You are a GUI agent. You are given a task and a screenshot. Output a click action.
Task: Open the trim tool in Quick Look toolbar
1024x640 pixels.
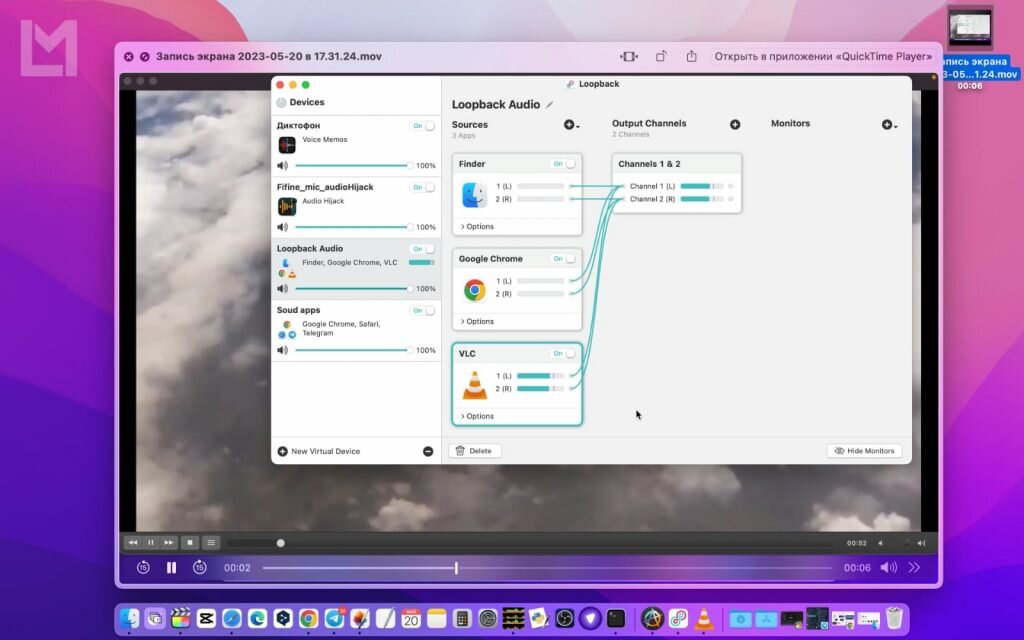tap(629, 56)
